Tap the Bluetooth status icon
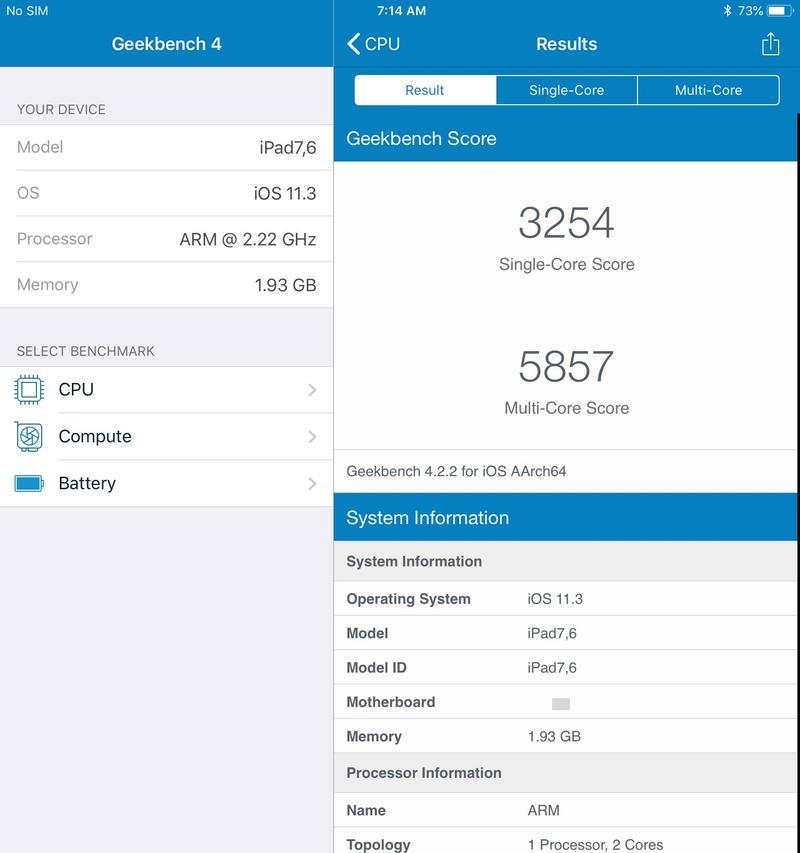This screenshot has height=853, width=800. tap(727, 10)
